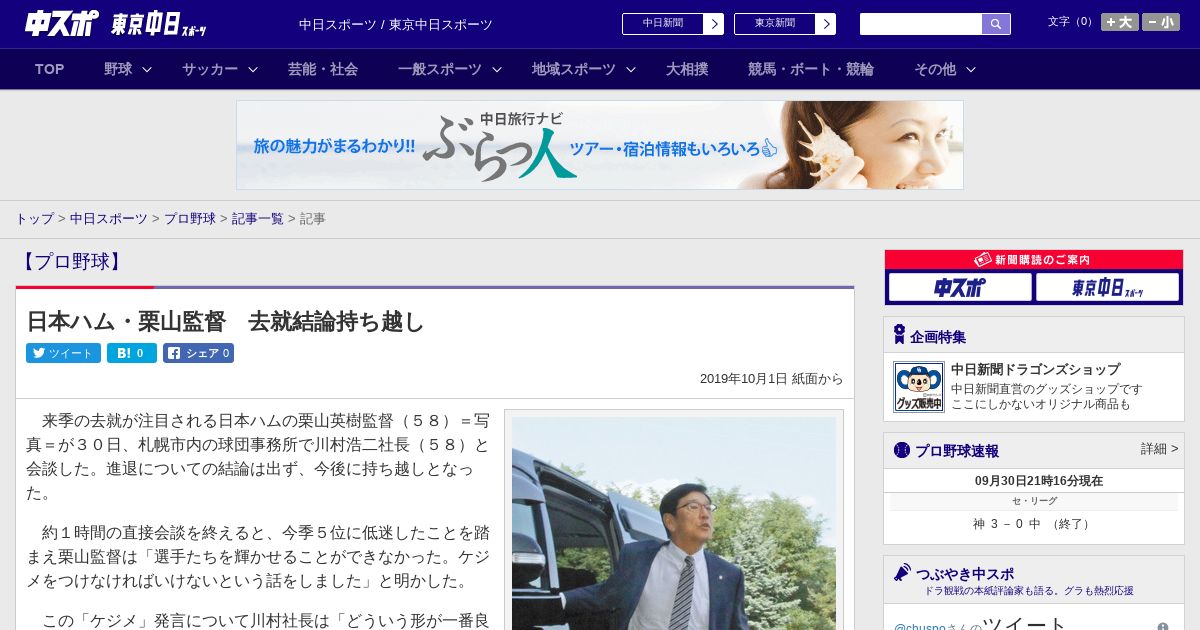Click the score 神 3 − 0 中 （終了）

tap(1033, 524)
